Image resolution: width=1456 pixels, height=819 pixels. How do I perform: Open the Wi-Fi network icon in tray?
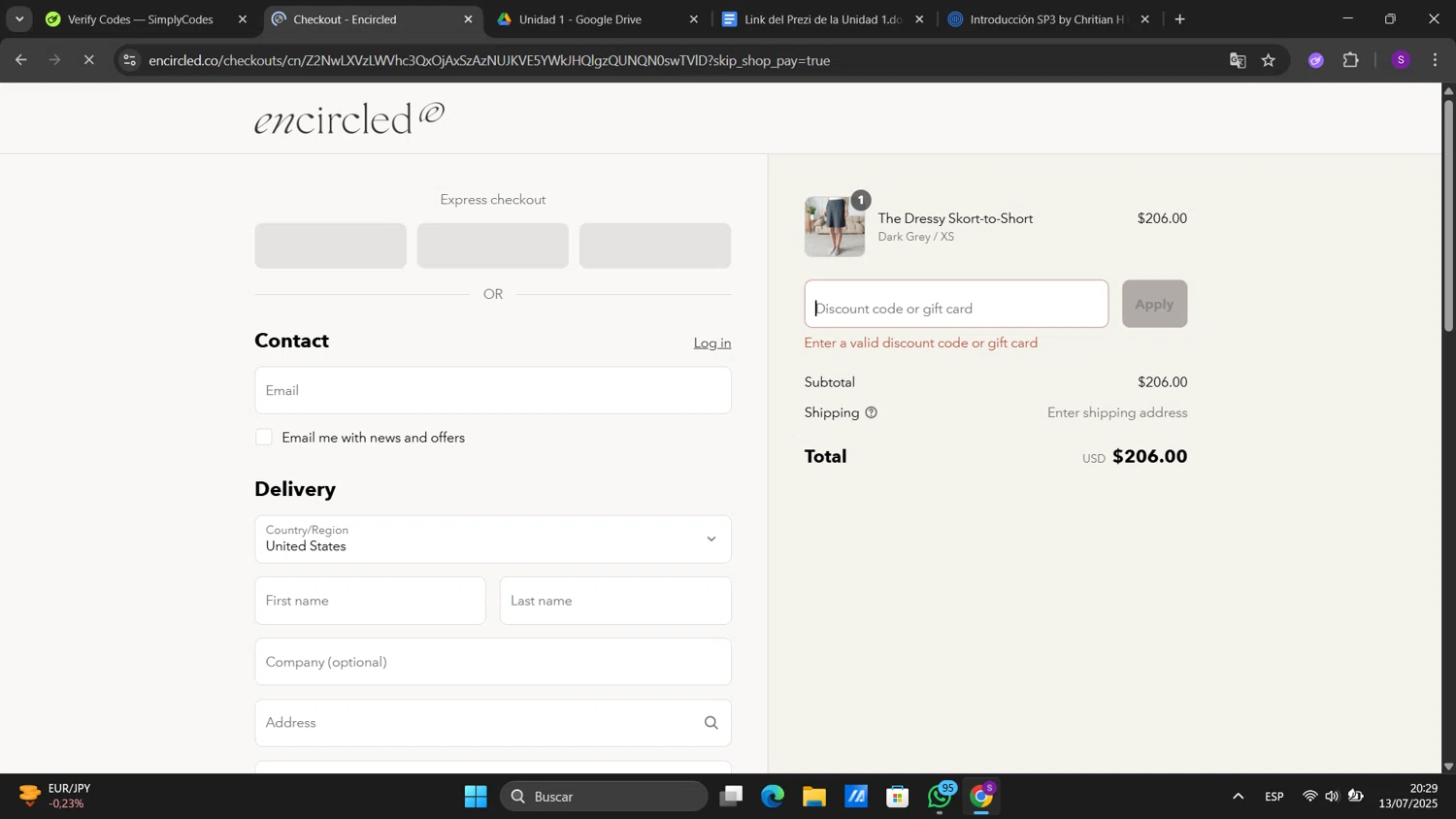pyautogui.click(x=1309, y=797)
